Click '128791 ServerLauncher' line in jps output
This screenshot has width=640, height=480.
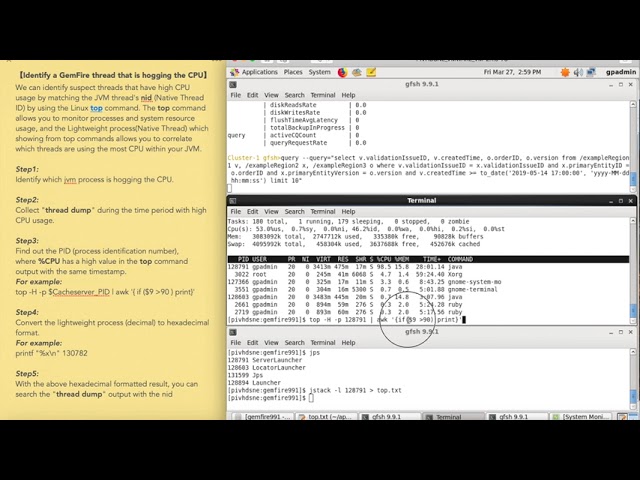pos(265,360)
